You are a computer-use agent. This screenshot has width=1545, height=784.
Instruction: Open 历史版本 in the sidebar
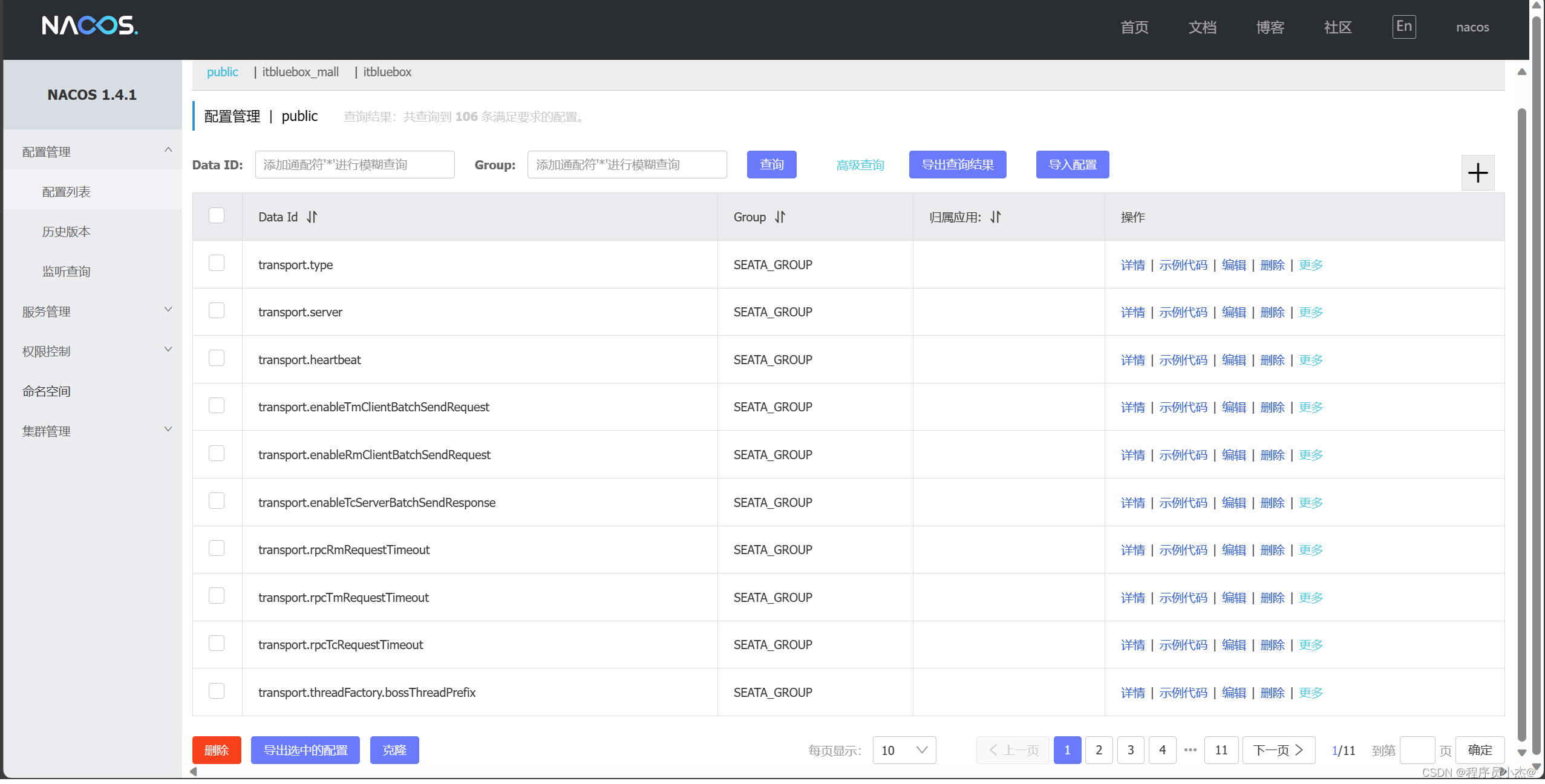coord(67,232)
